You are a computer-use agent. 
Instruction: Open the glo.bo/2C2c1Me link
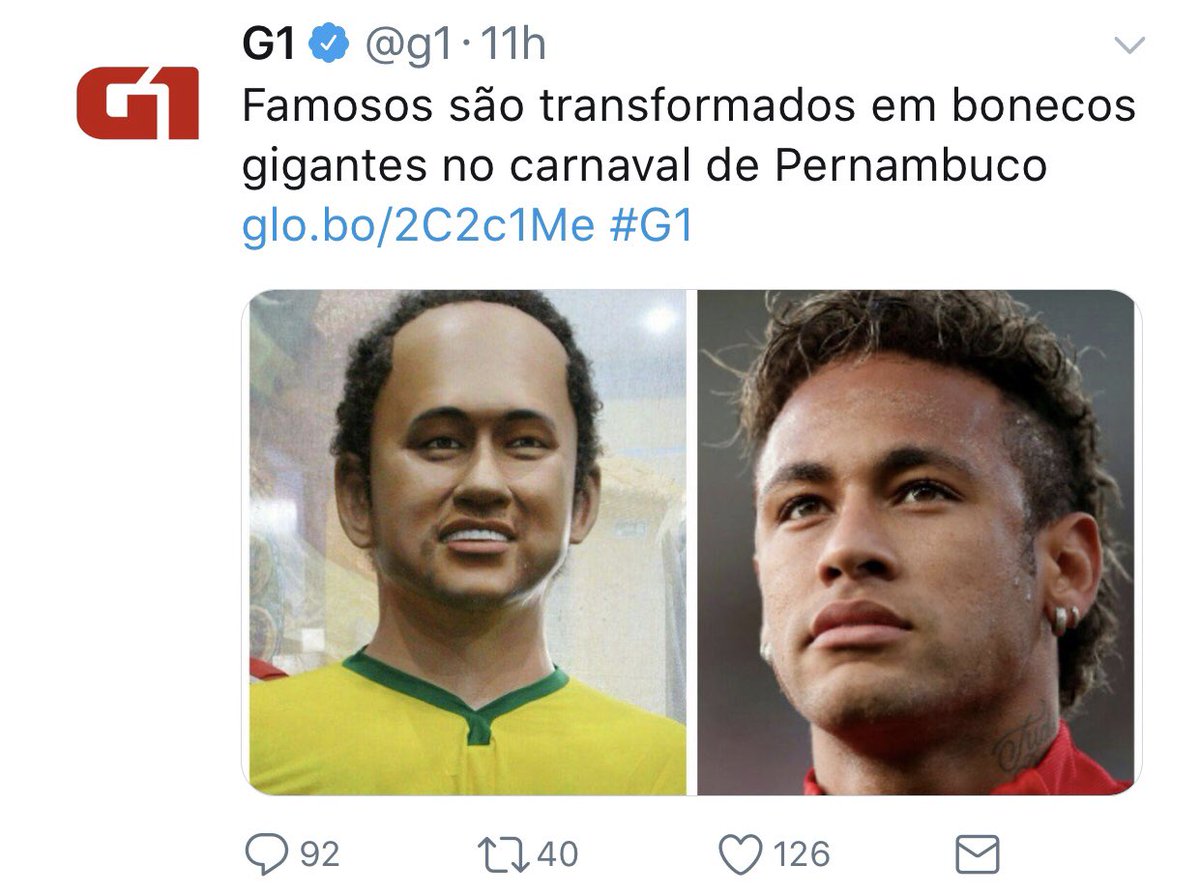coord(418,227)
